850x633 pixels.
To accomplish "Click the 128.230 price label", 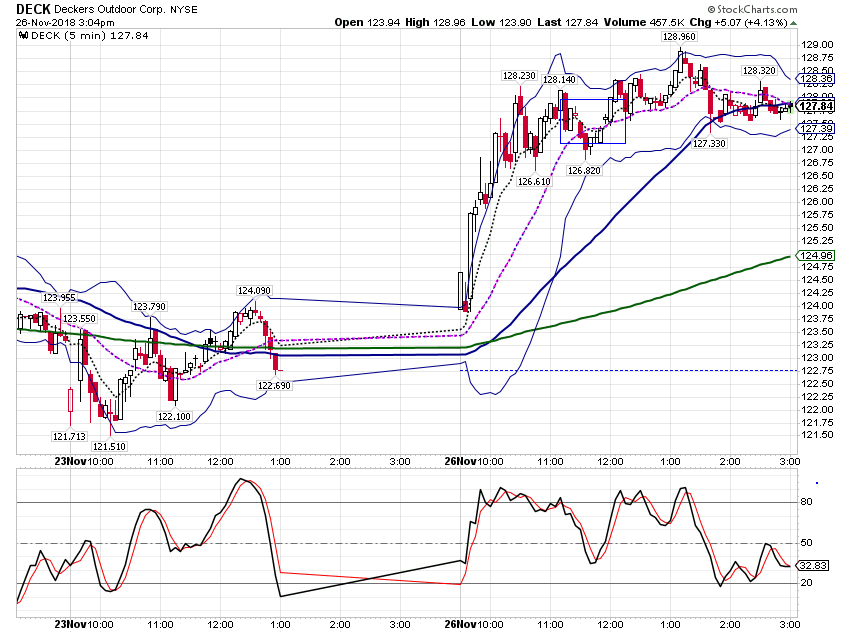I will pos(519,76).
